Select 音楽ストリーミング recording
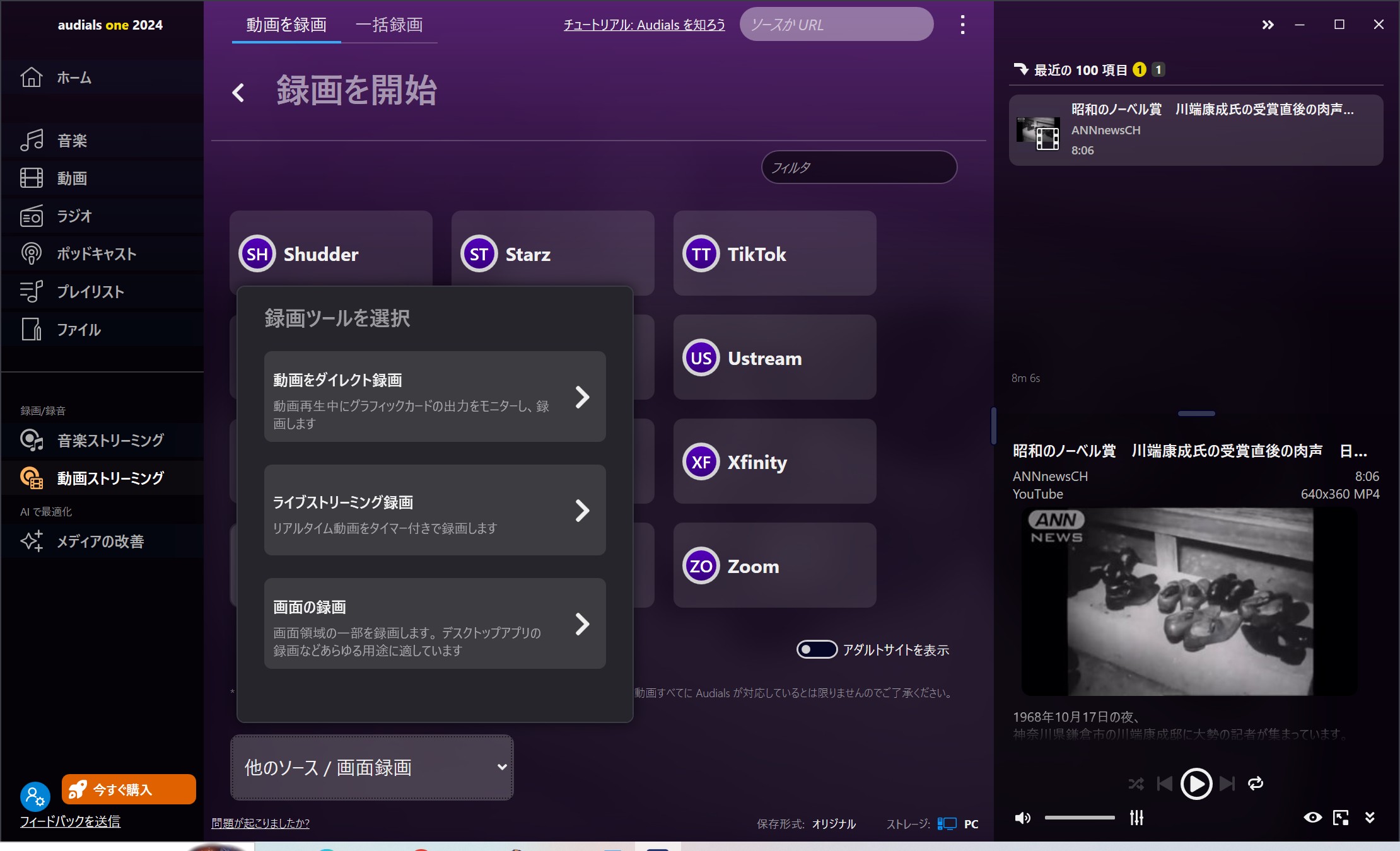Image resolution: width=1400 pixels, height=851 pixels. point(102,440)
